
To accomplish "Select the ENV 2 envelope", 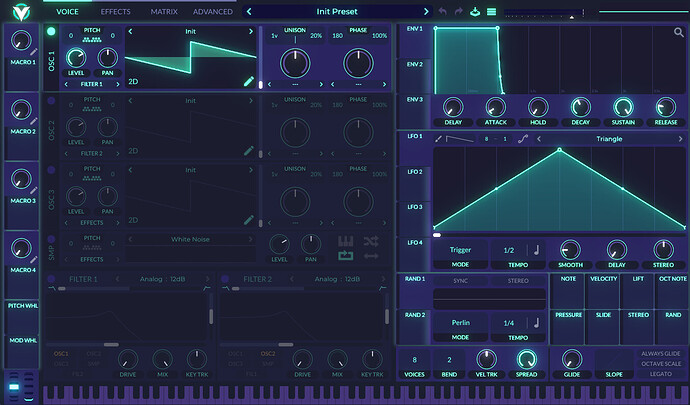I will (414, 64).
